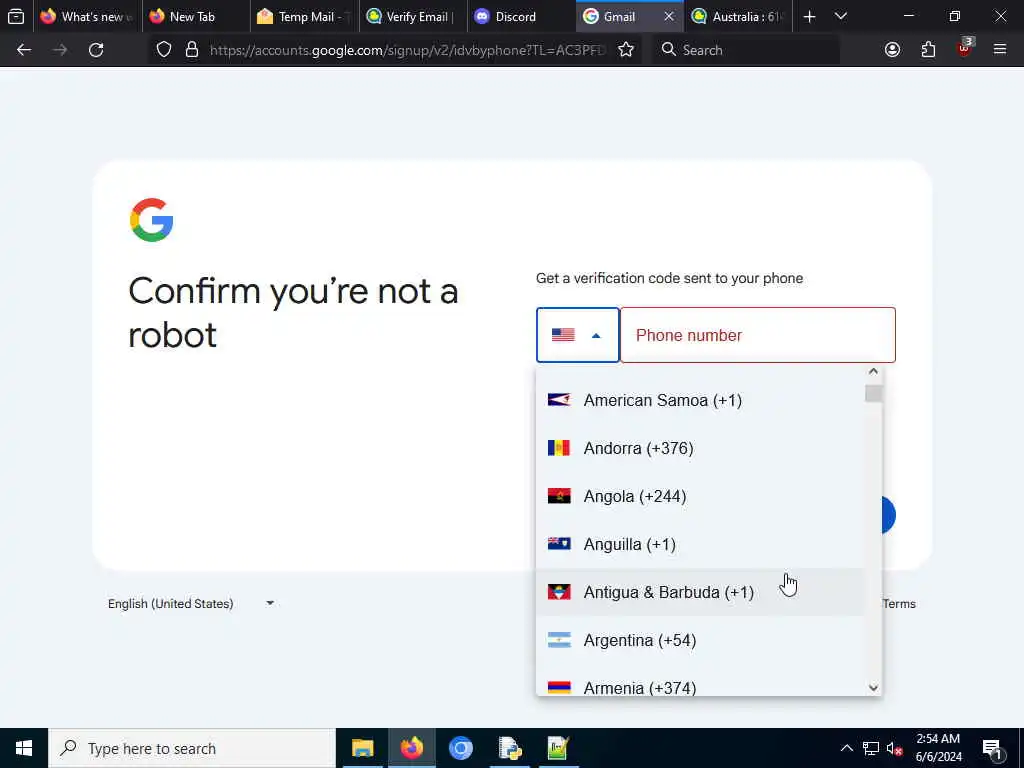Open the Firefox hamburger menu
Image resolution: width=1024 pixels, height=768 pixels.
pyautogui.click(x=1000, y=50)
